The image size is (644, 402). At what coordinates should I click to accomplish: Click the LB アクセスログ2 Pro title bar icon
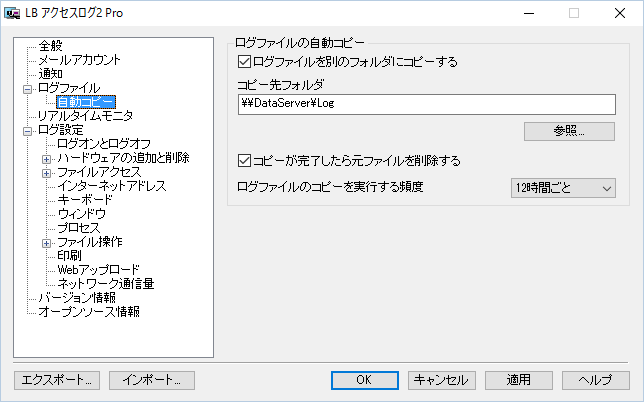(x=13, y=13)
